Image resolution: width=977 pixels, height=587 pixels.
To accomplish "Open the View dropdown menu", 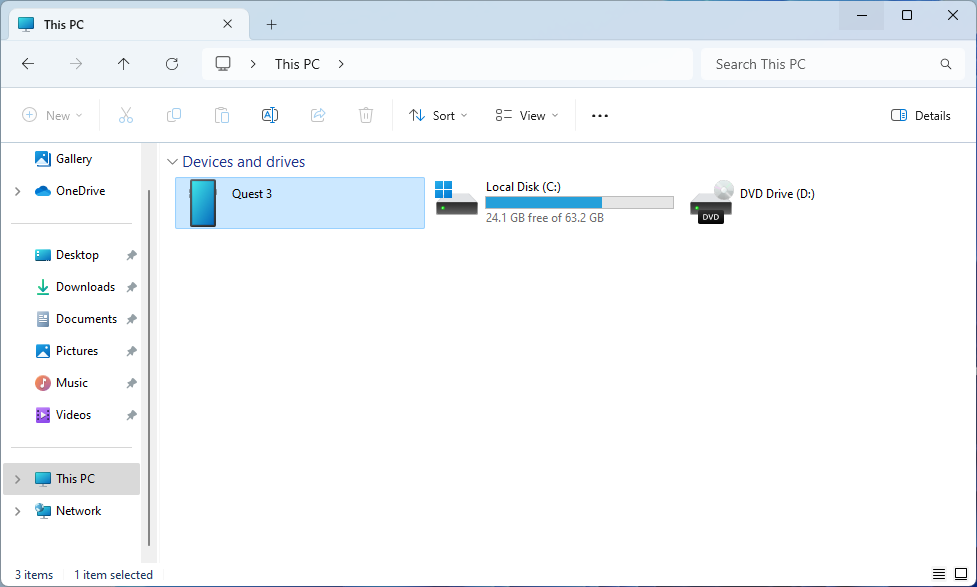I will click(527, 116).
